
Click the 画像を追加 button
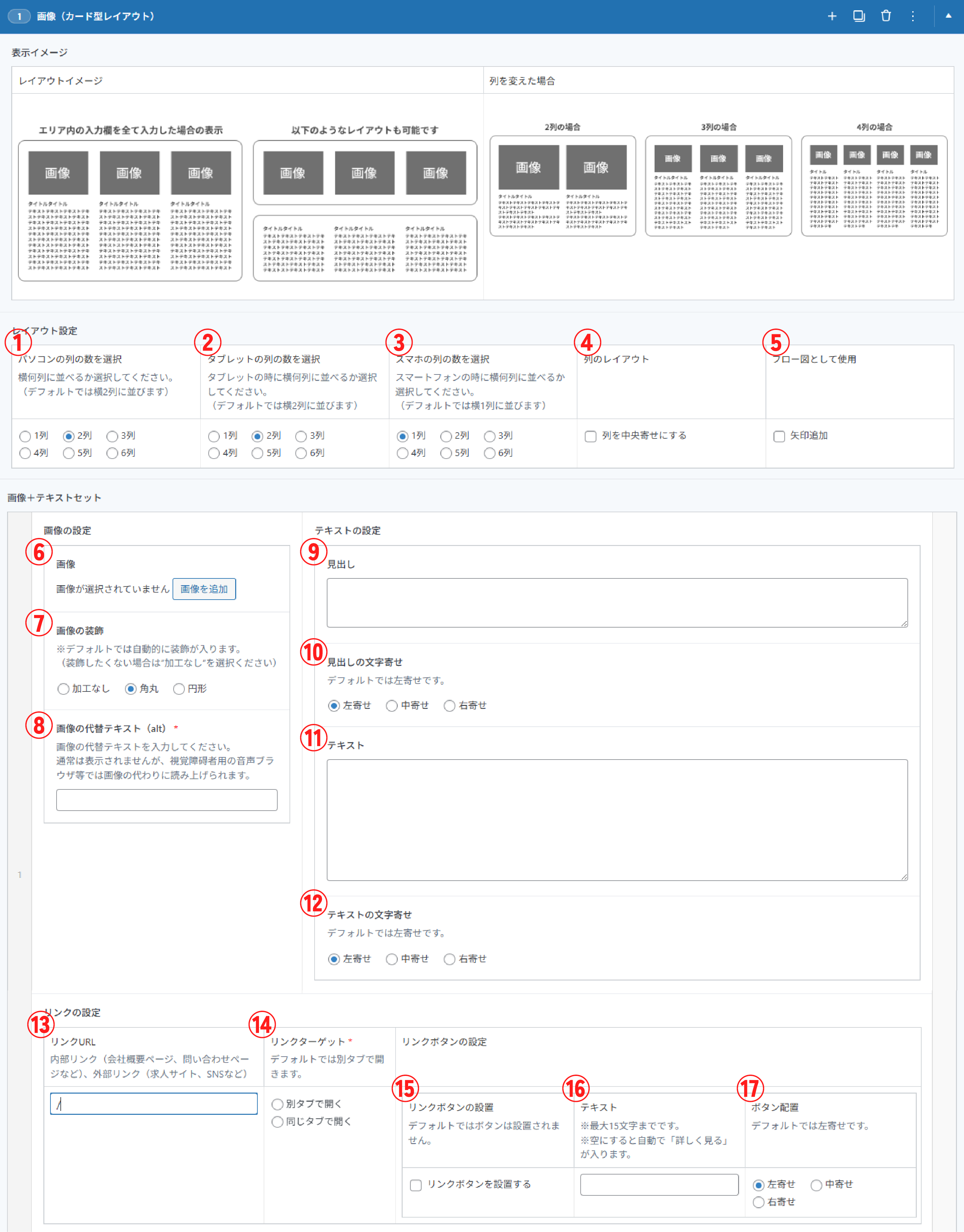pyautogui.click(x=204, y=589)
